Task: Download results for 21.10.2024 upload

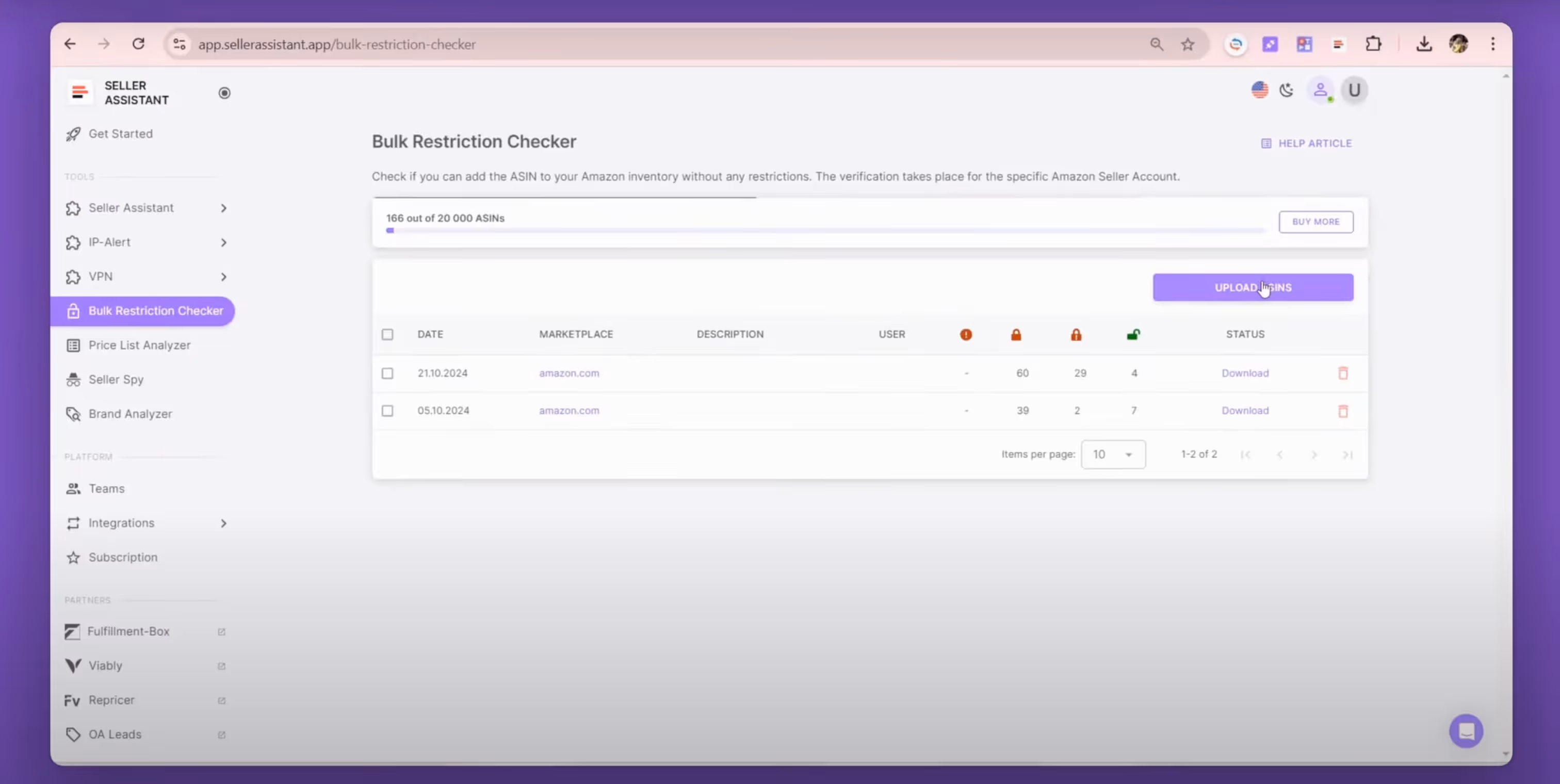Action: point(1244,373)
